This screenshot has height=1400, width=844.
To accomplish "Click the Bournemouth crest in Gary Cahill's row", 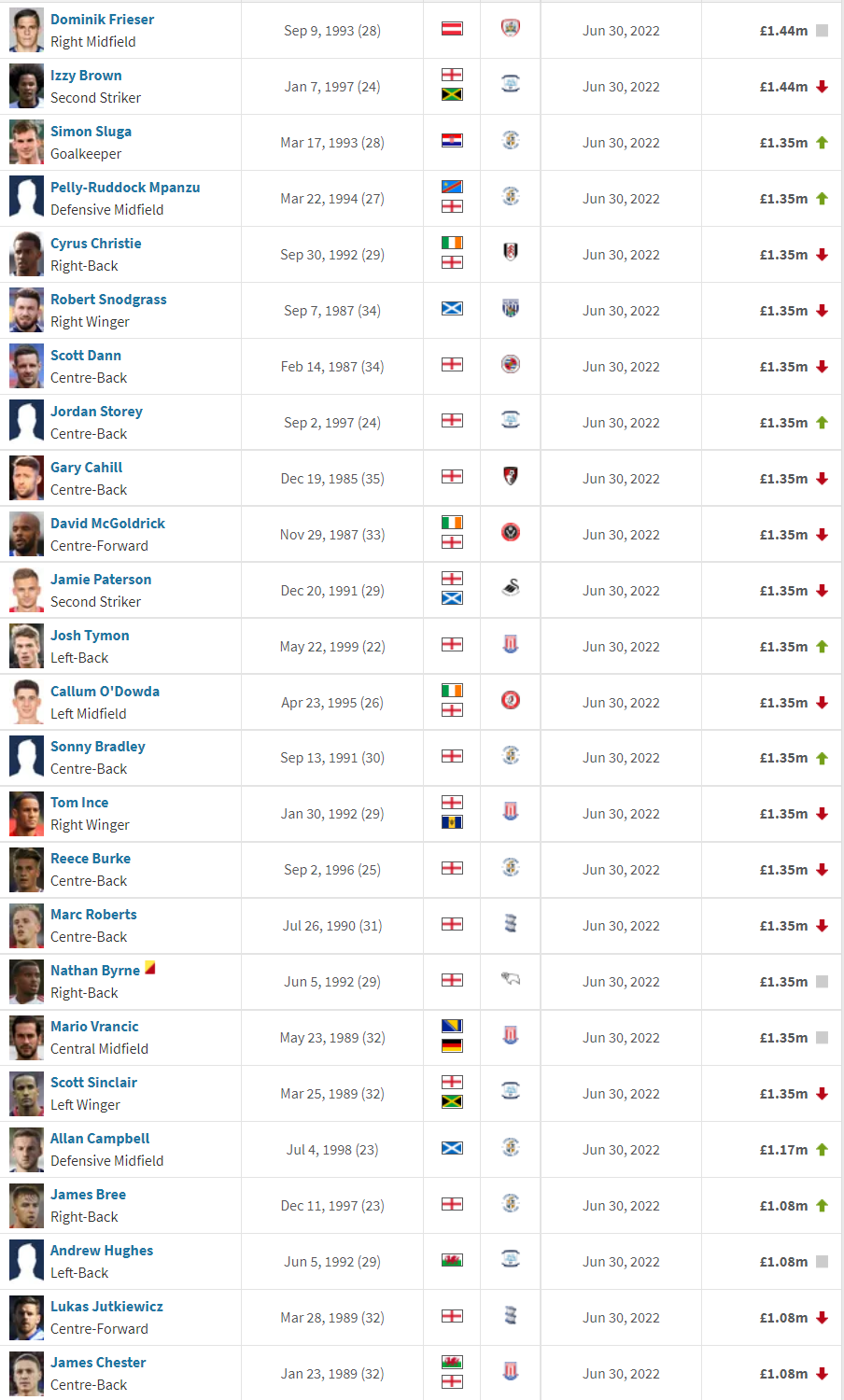I will click(511, 476).
